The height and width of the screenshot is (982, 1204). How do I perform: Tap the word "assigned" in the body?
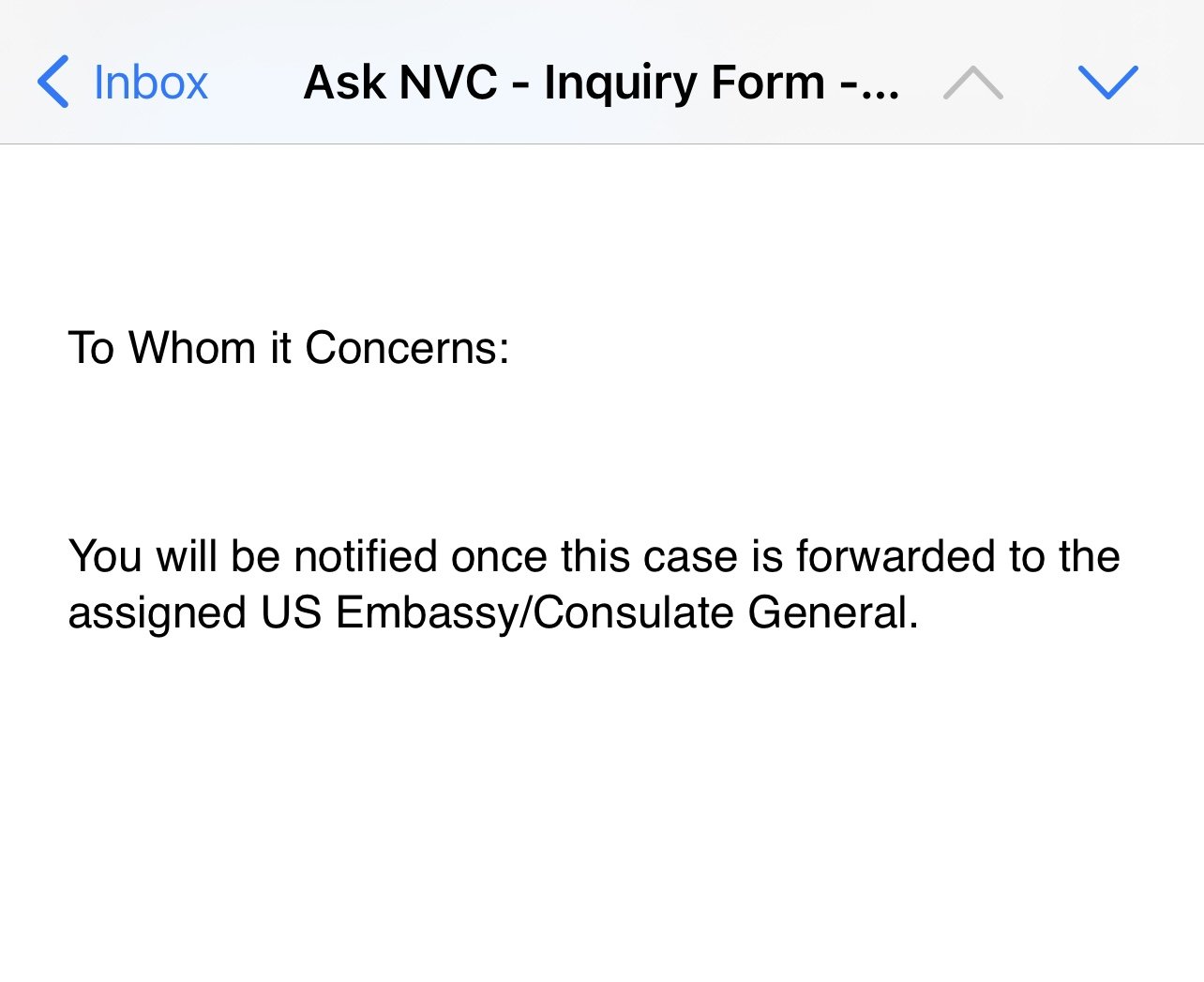coord(157,613)
